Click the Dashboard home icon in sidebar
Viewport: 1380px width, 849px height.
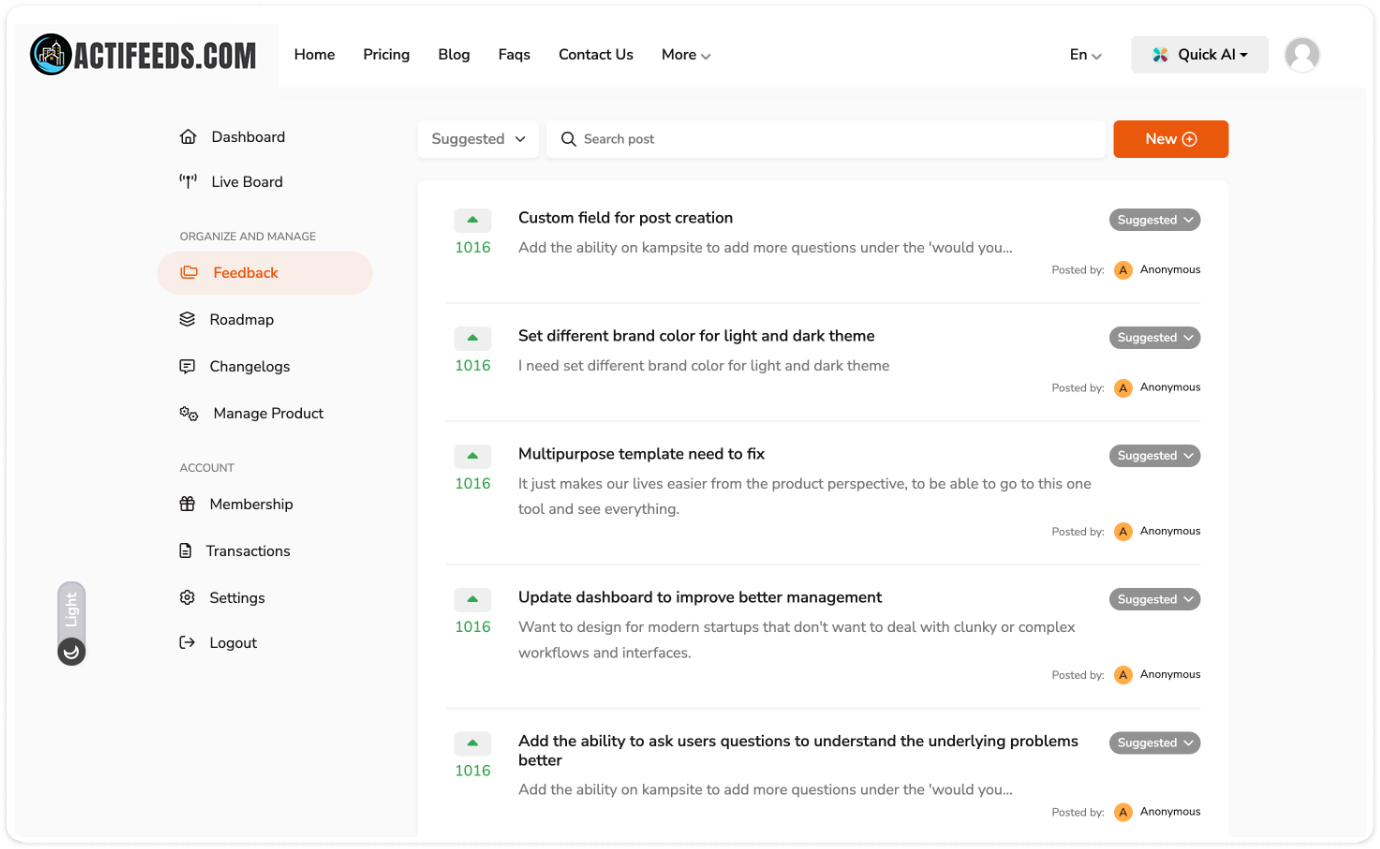pyautogui.click(x=187, y=137)
